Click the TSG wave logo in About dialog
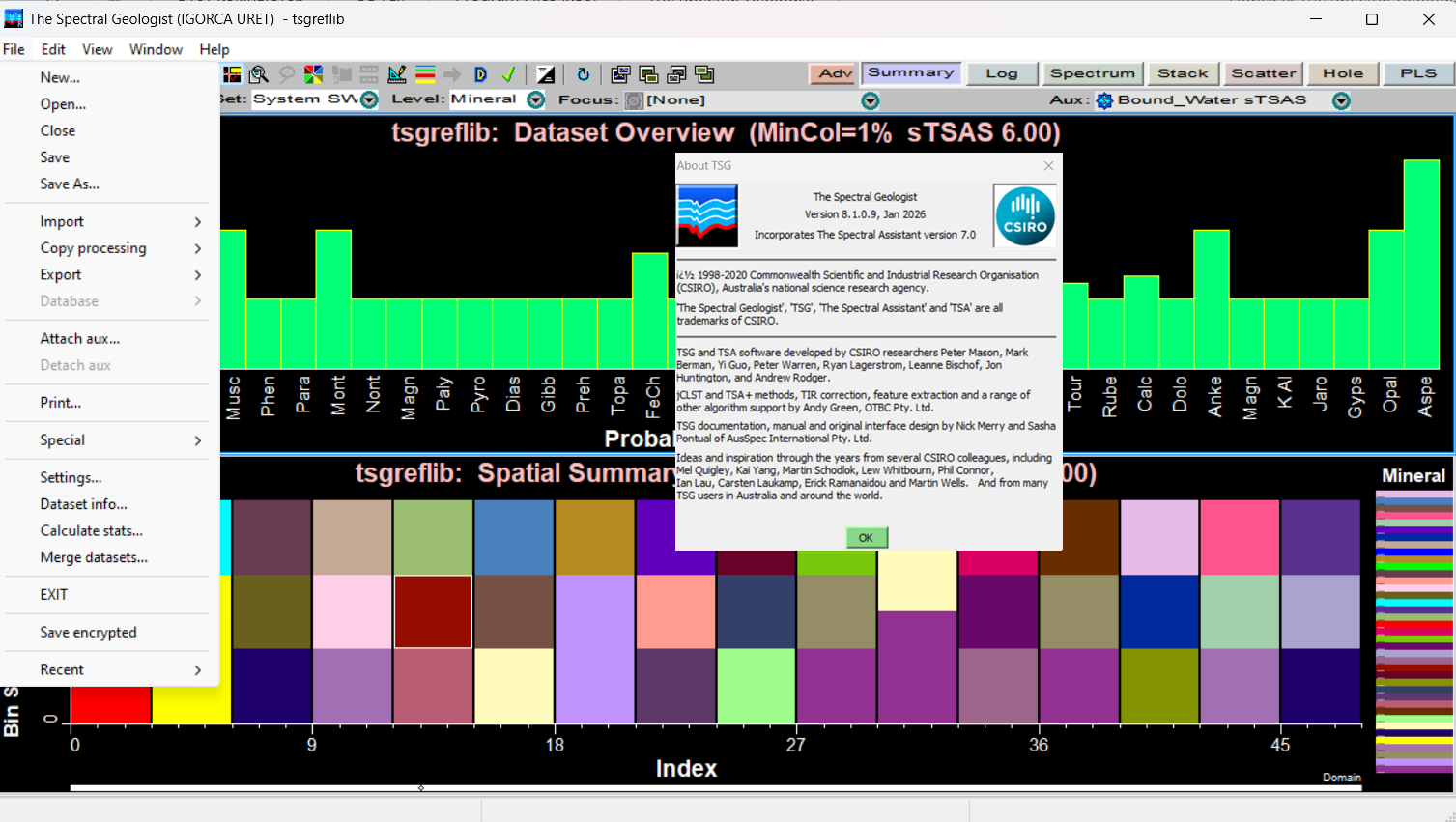Viewport: 1456px width, 822px height. coord(707,215)
